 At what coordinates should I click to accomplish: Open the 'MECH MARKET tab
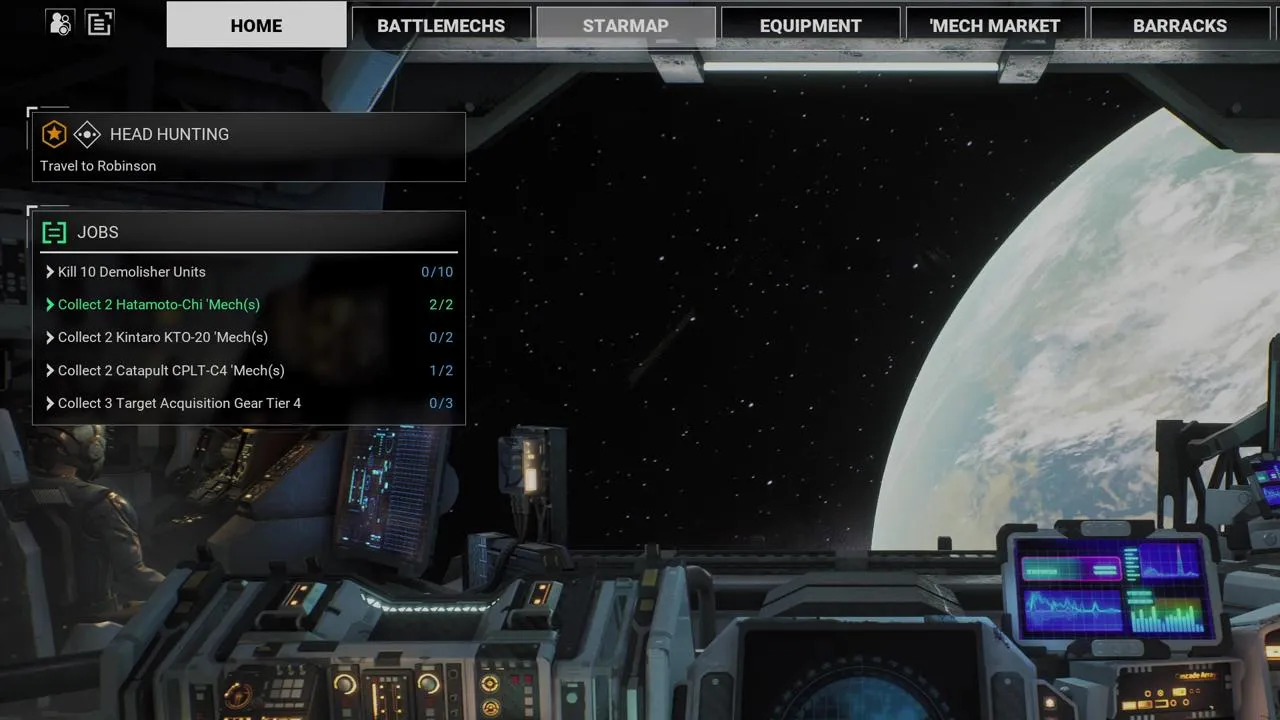[x=995, y=26]
